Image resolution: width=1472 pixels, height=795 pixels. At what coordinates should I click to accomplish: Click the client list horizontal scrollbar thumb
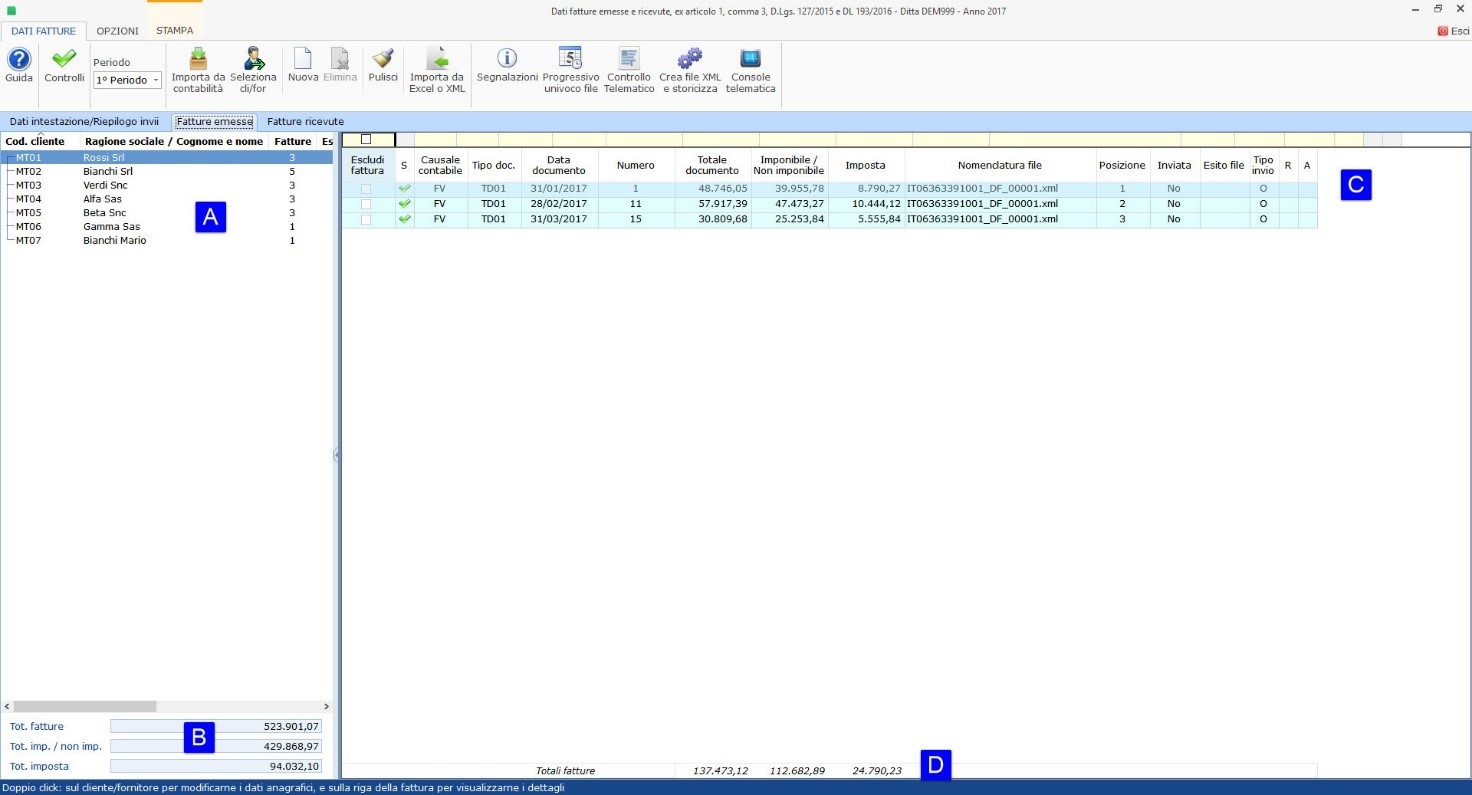(x=85, y=706)
